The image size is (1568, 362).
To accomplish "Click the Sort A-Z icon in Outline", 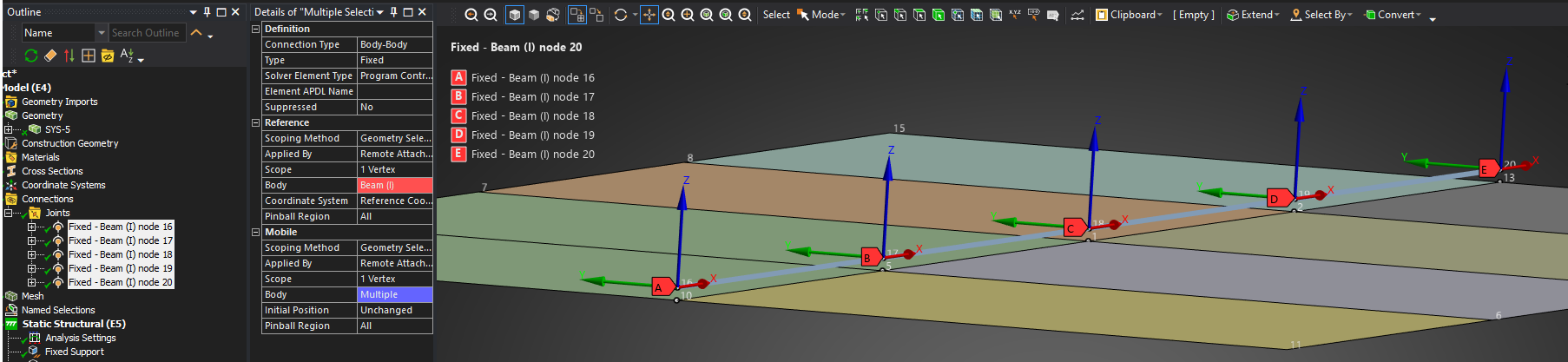I will (x=127, y=56).
